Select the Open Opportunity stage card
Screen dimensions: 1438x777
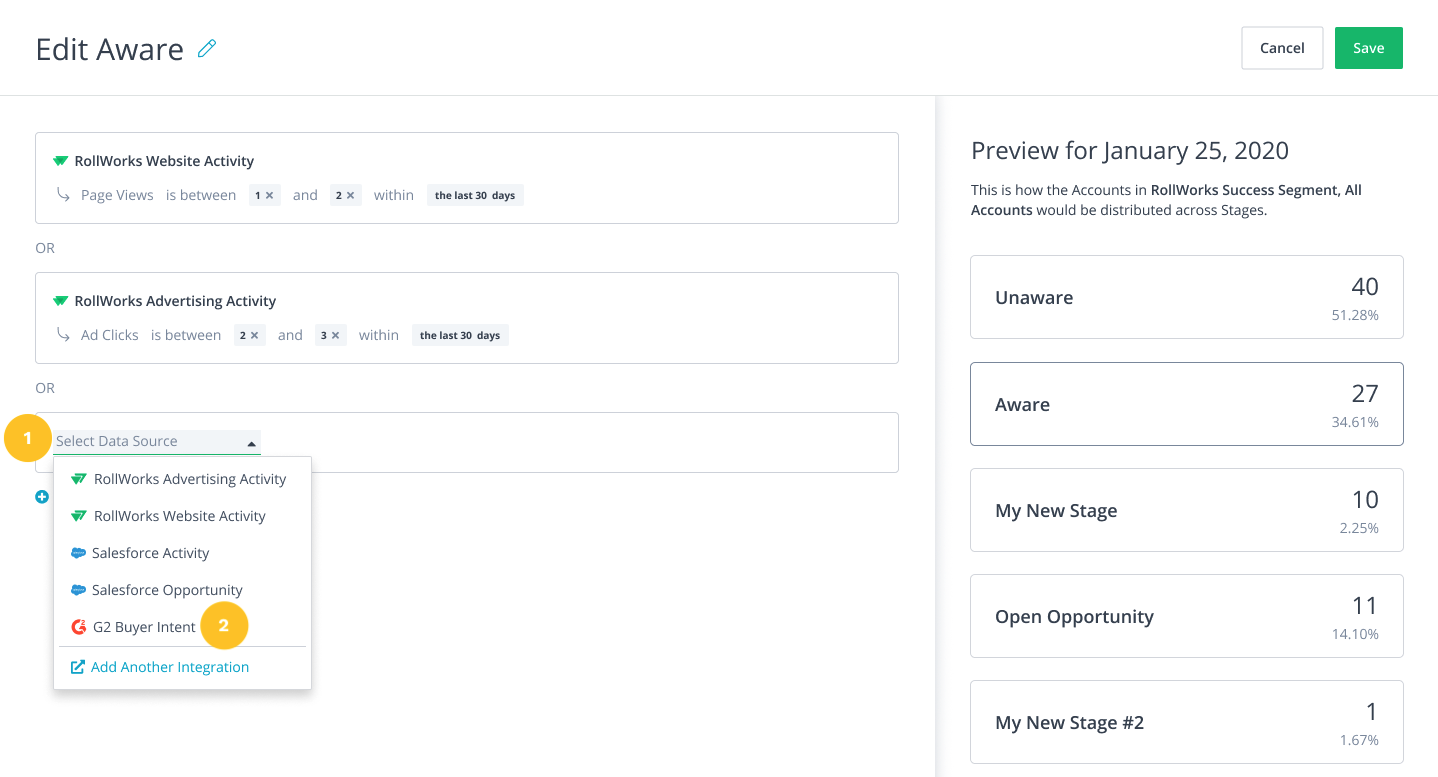pyautogui.click(x=1186, y=616)
